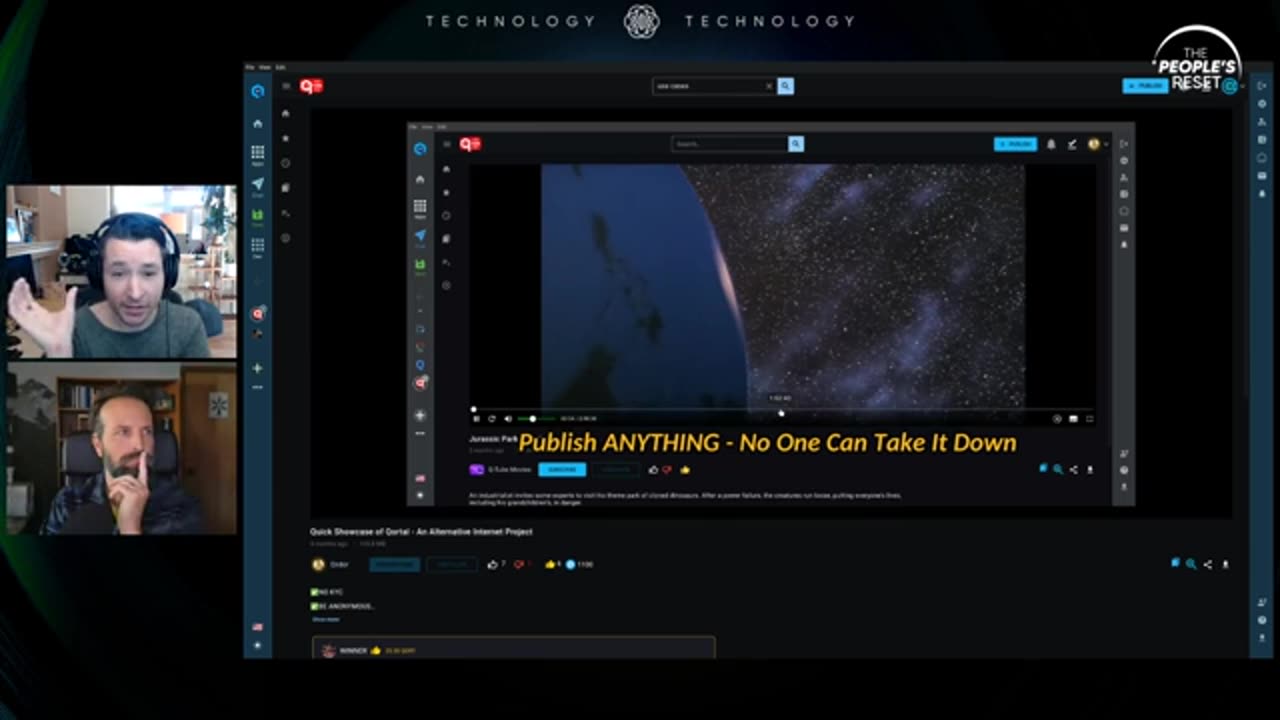
Task: Subscribe to the Qortal showcase video's channel
Action: coord(394,564)
